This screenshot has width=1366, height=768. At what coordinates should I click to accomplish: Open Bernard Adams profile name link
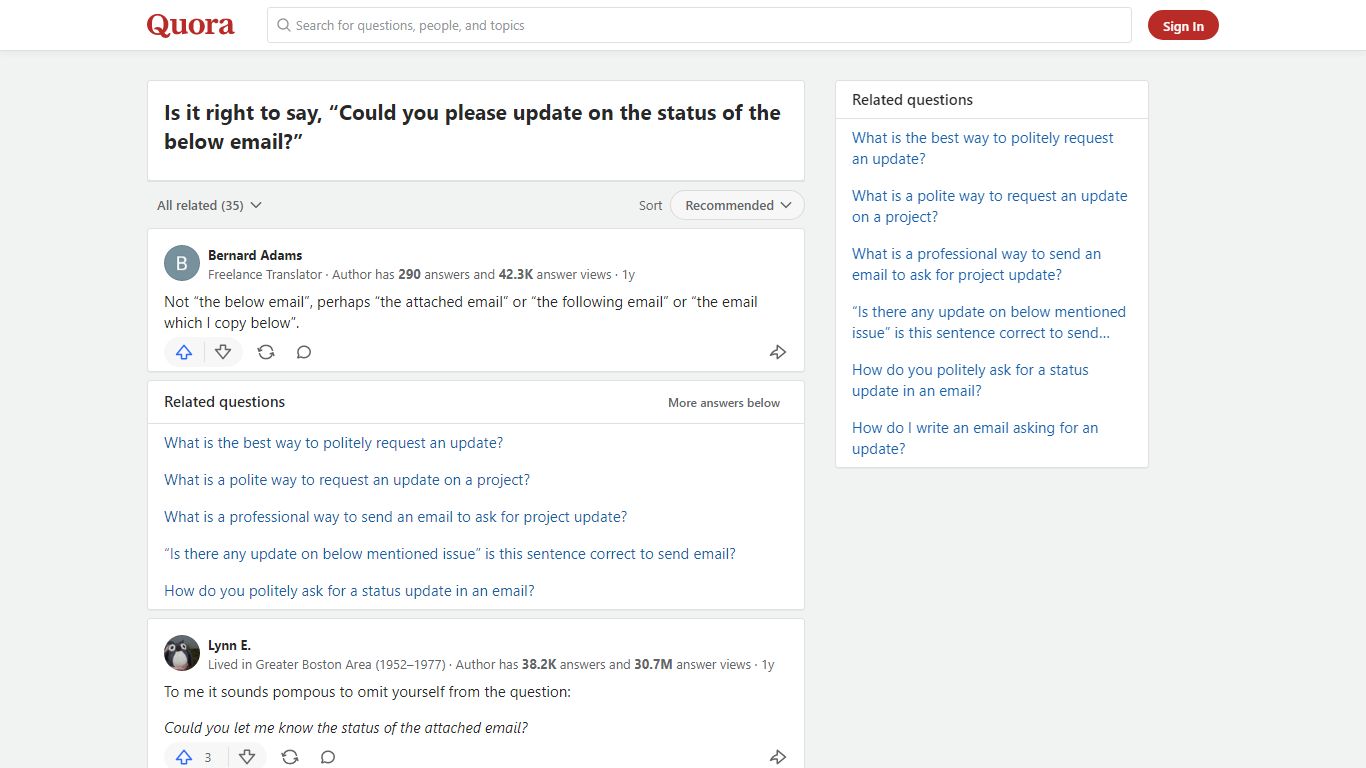[255, 255]
